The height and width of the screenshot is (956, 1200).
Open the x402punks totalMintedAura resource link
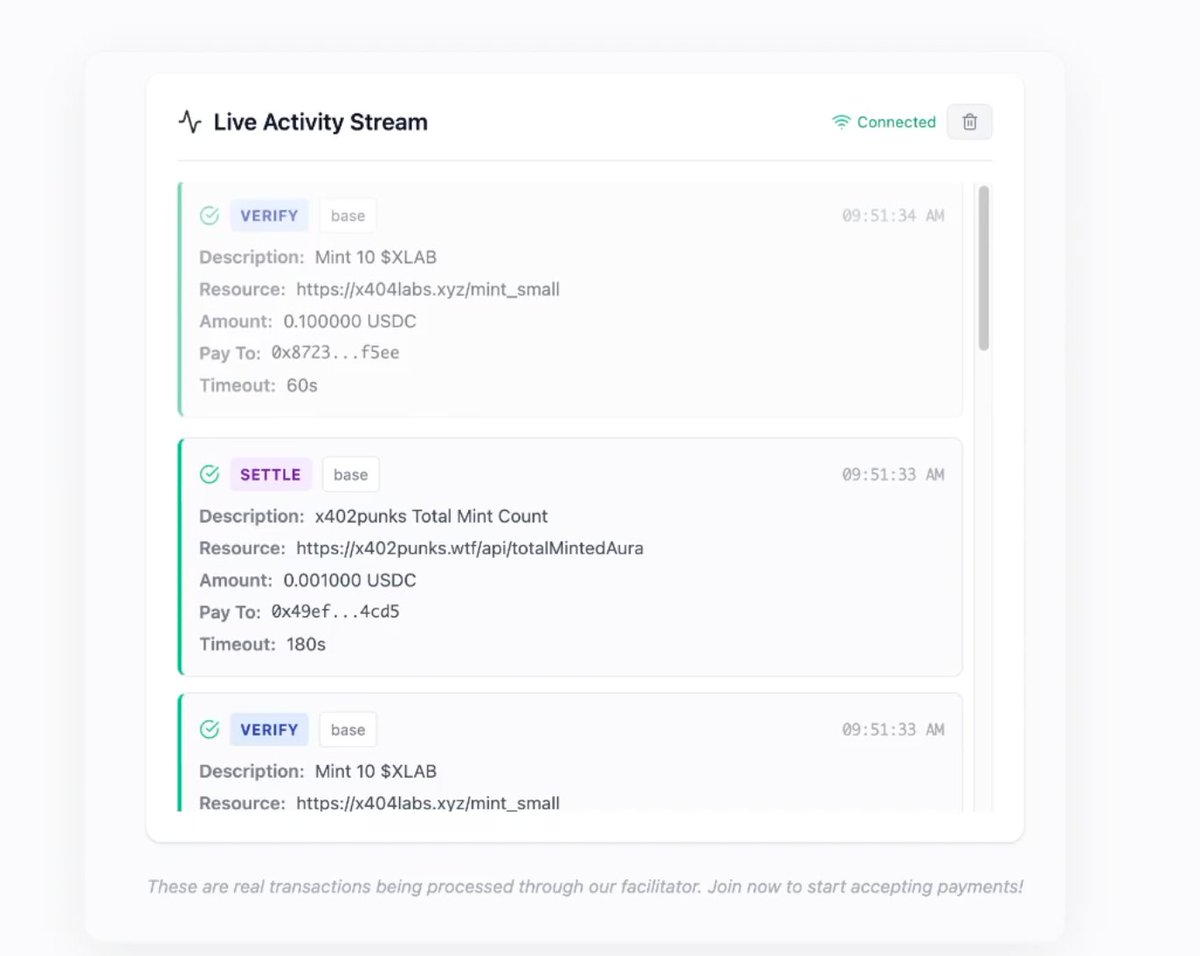470,548
